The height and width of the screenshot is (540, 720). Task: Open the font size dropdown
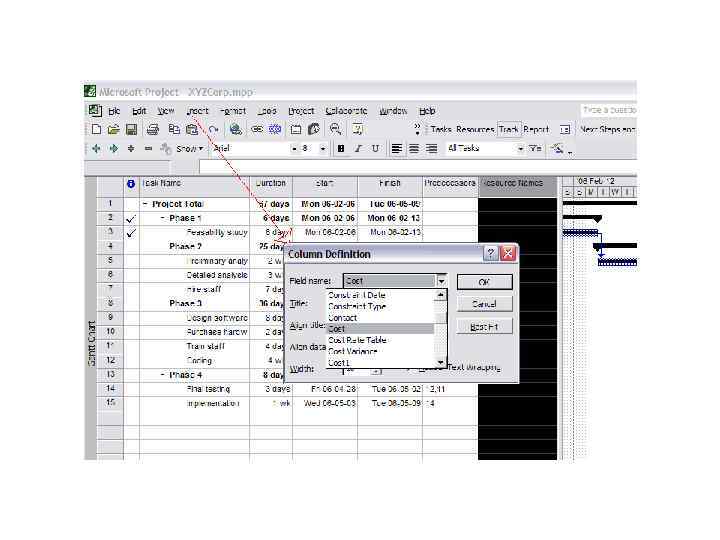coord(323,149)
